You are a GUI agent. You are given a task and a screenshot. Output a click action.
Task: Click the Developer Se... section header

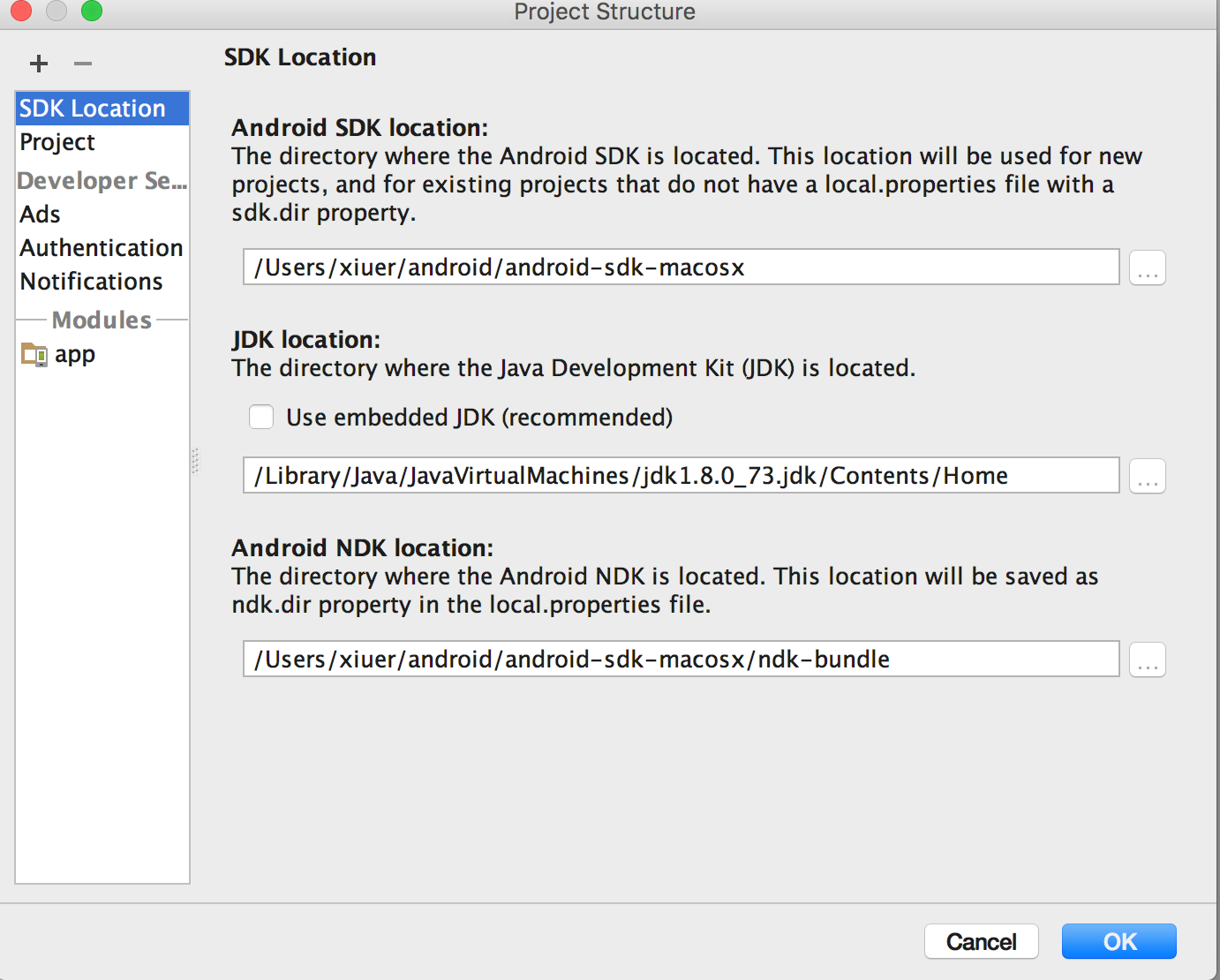(x=102, y=181)
